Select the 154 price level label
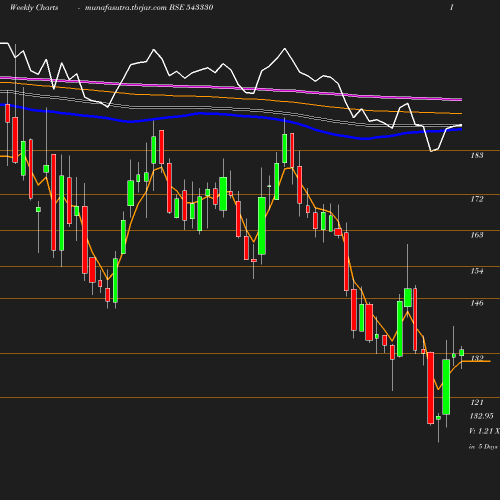 click(477, 271)
